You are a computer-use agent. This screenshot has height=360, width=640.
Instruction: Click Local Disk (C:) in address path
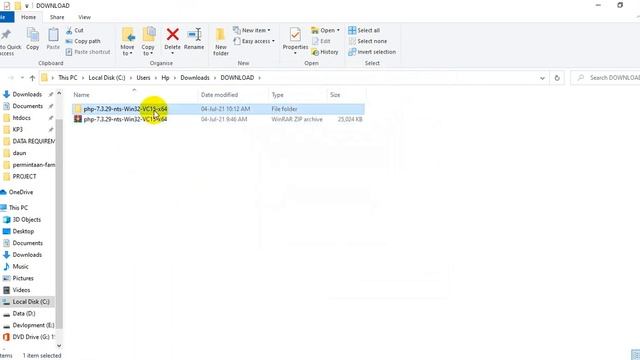[x=107, y=78]
